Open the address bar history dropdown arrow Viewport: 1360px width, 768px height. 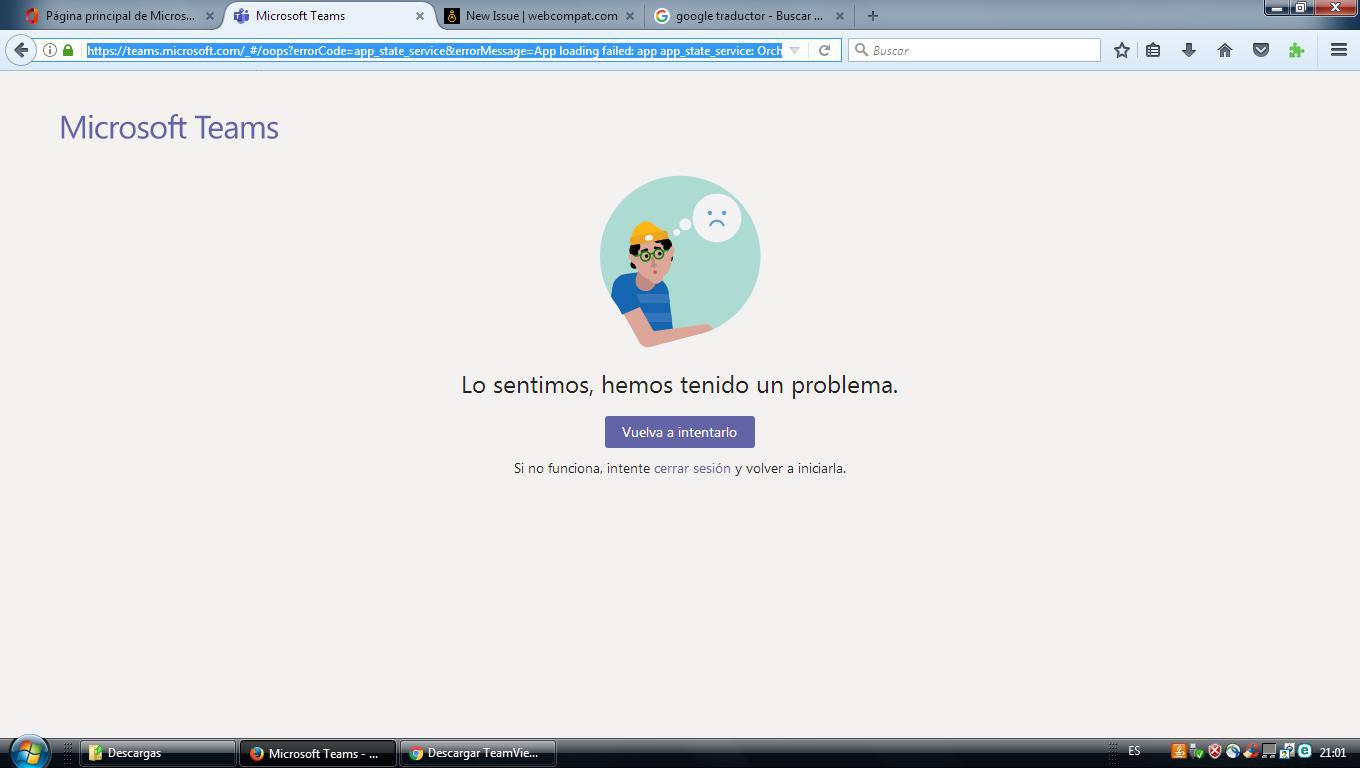793,49
